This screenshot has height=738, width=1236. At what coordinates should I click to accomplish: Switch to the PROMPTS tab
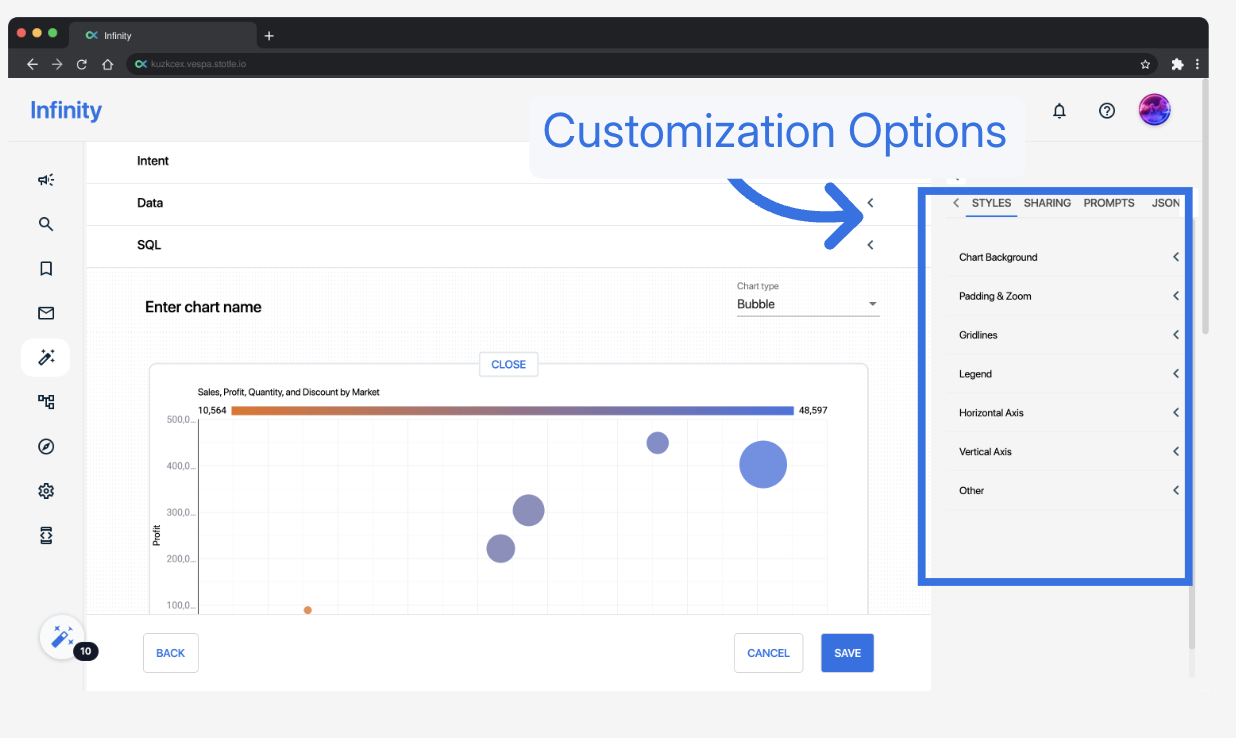point(1109,203)
